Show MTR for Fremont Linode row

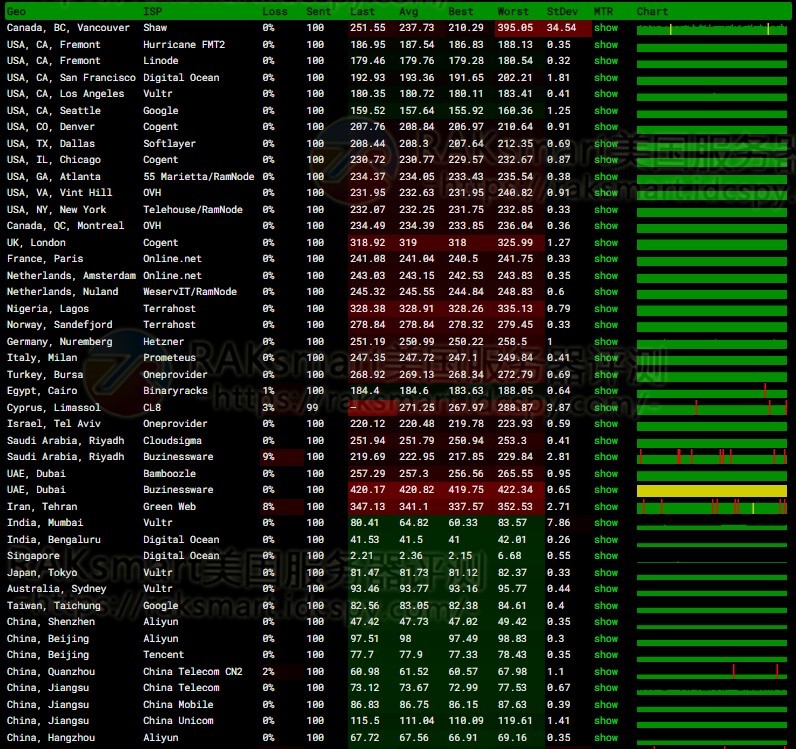(x=606, y=61)
